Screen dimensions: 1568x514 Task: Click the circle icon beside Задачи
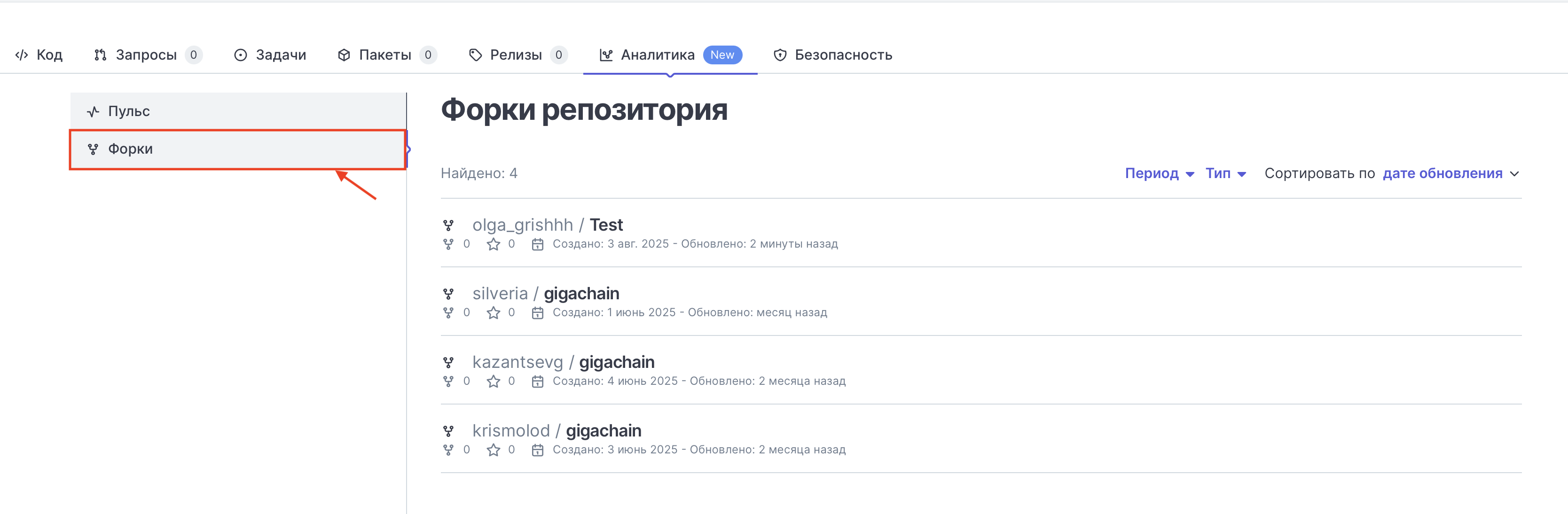[x=241, y=55]
